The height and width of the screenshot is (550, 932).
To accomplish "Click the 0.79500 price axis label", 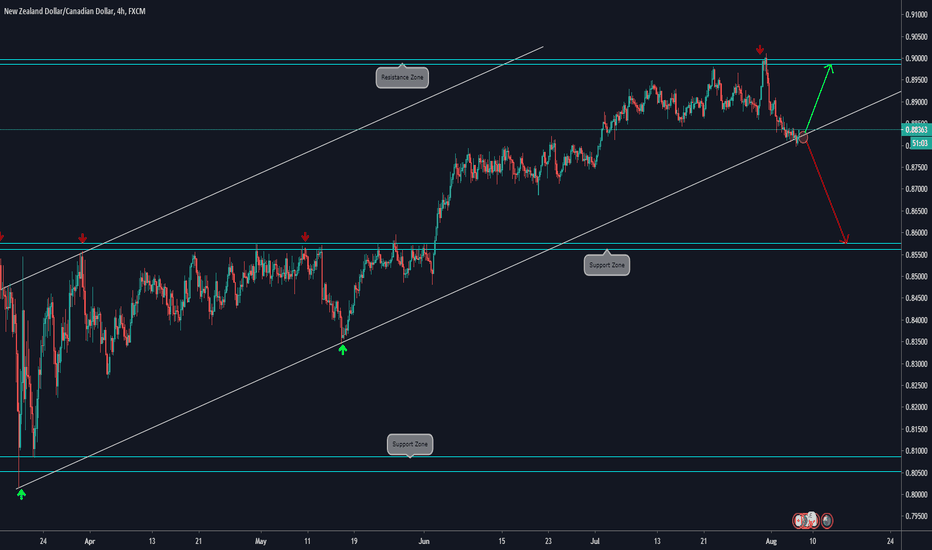I will tap(916, 516).
